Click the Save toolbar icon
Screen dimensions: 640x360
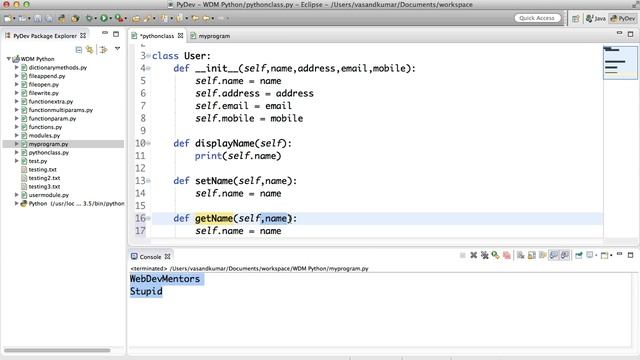(38, 18)
